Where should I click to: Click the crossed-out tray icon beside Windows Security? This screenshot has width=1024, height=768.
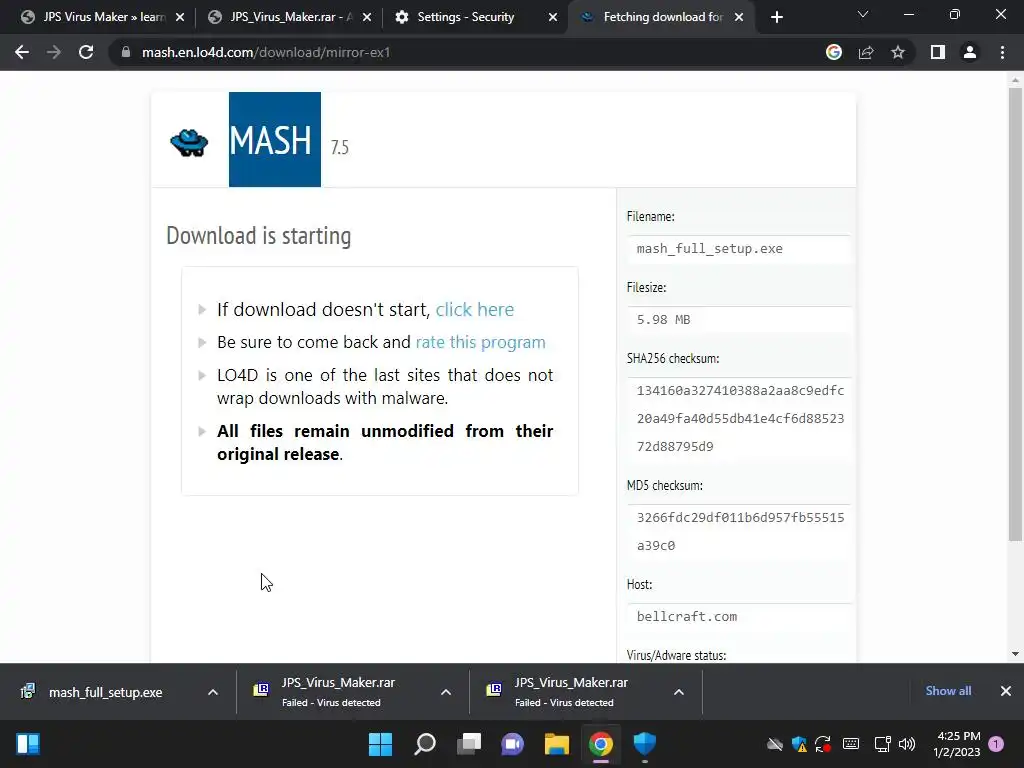(775, 744)
